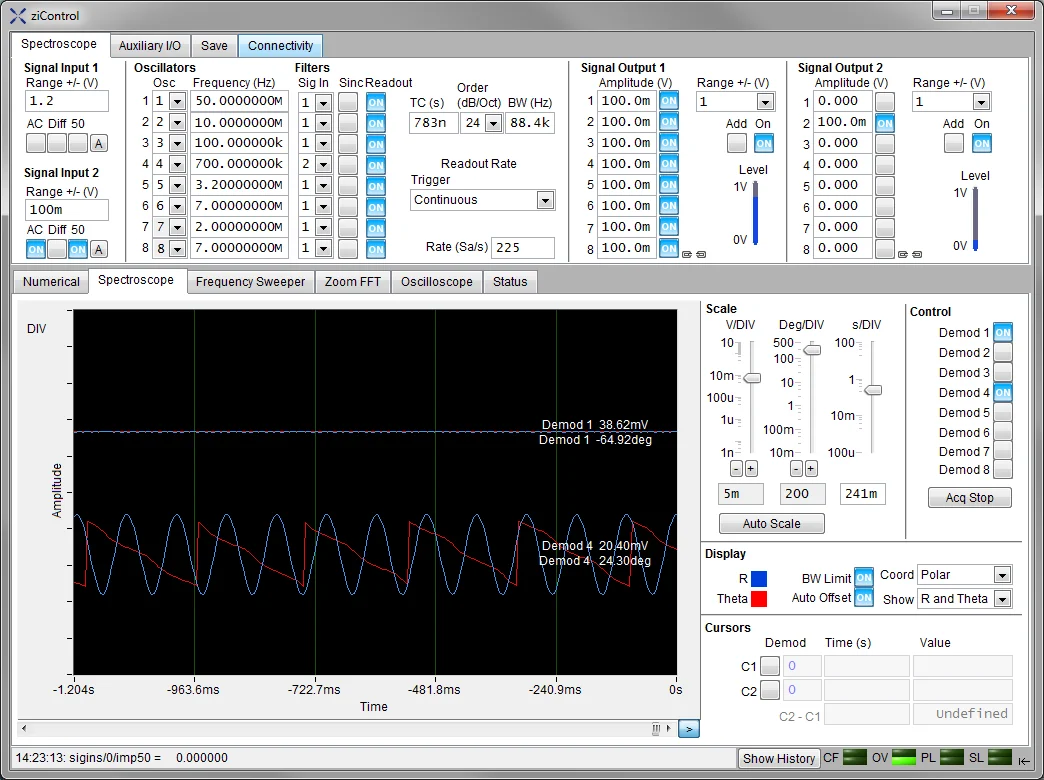This screenshot has height=780, width=1044.
Task: Click the s/DIV scale slider handle
Action: click(873, 390)
